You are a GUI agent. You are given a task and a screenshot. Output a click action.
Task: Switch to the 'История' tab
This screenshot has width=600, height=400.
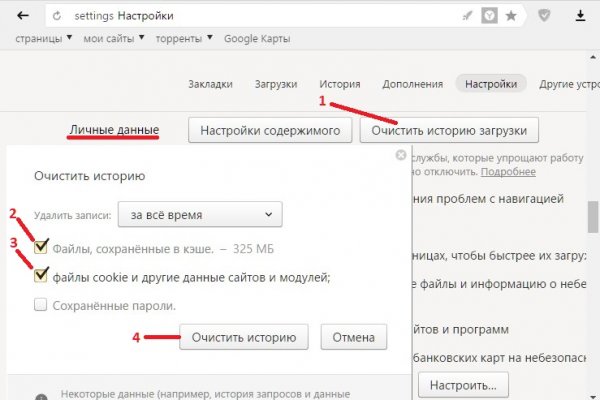click(339, 85)
